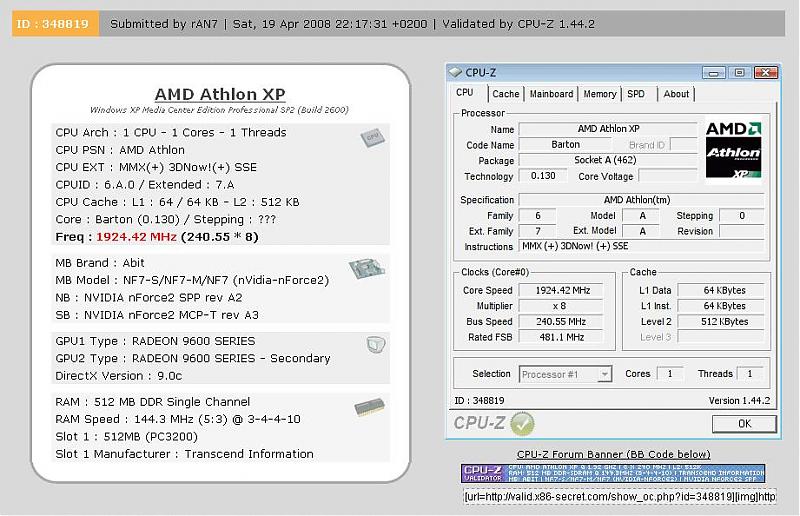Click the 'Slot 1 : 512MB (PC3200)' line
Image resolution: width=800 pixels, height=516 pixels.
127,436
